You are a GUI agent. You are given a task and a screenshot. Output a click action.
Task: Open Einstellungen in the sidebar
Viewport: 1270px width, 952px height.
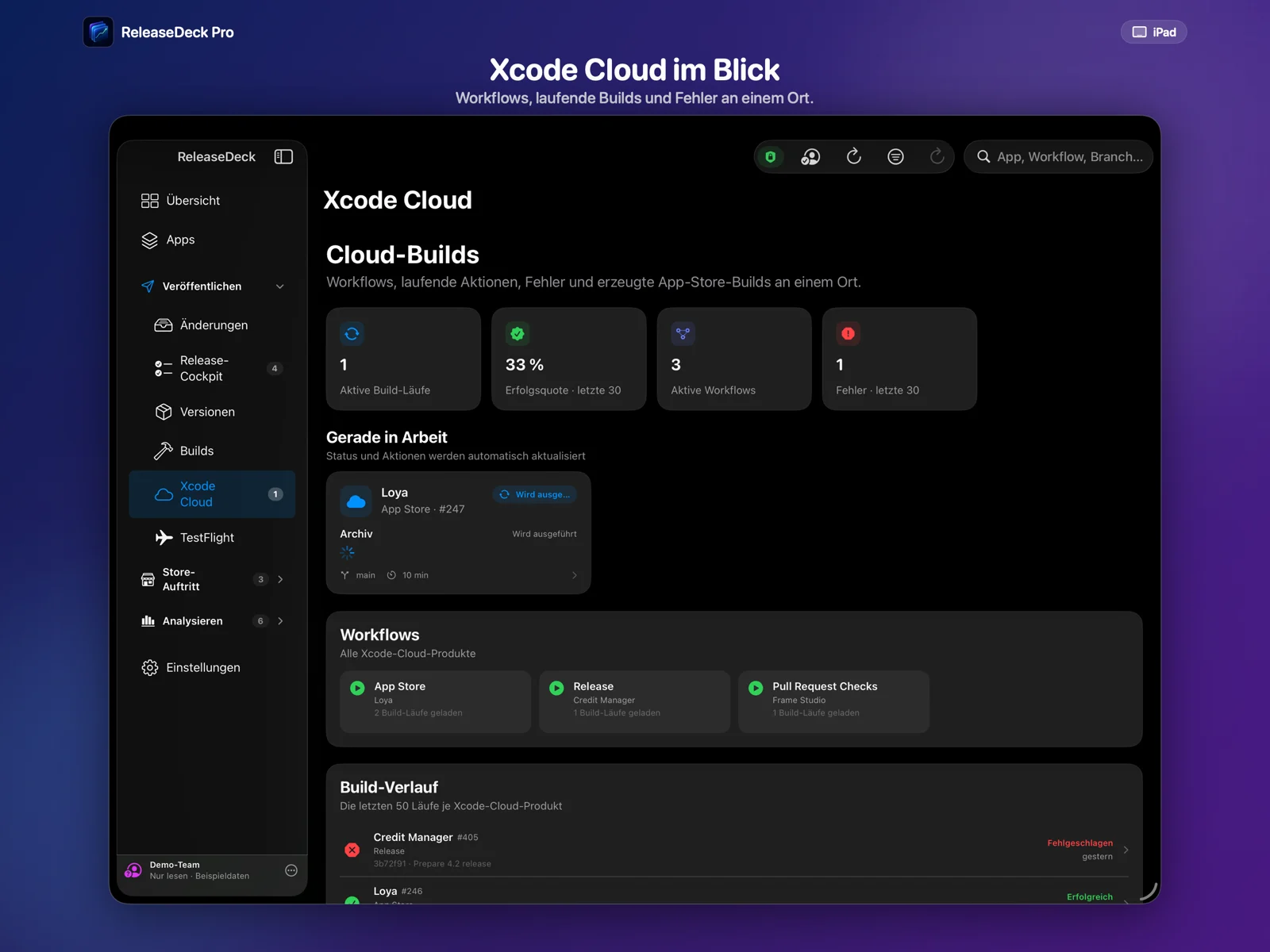click(212, 667)
